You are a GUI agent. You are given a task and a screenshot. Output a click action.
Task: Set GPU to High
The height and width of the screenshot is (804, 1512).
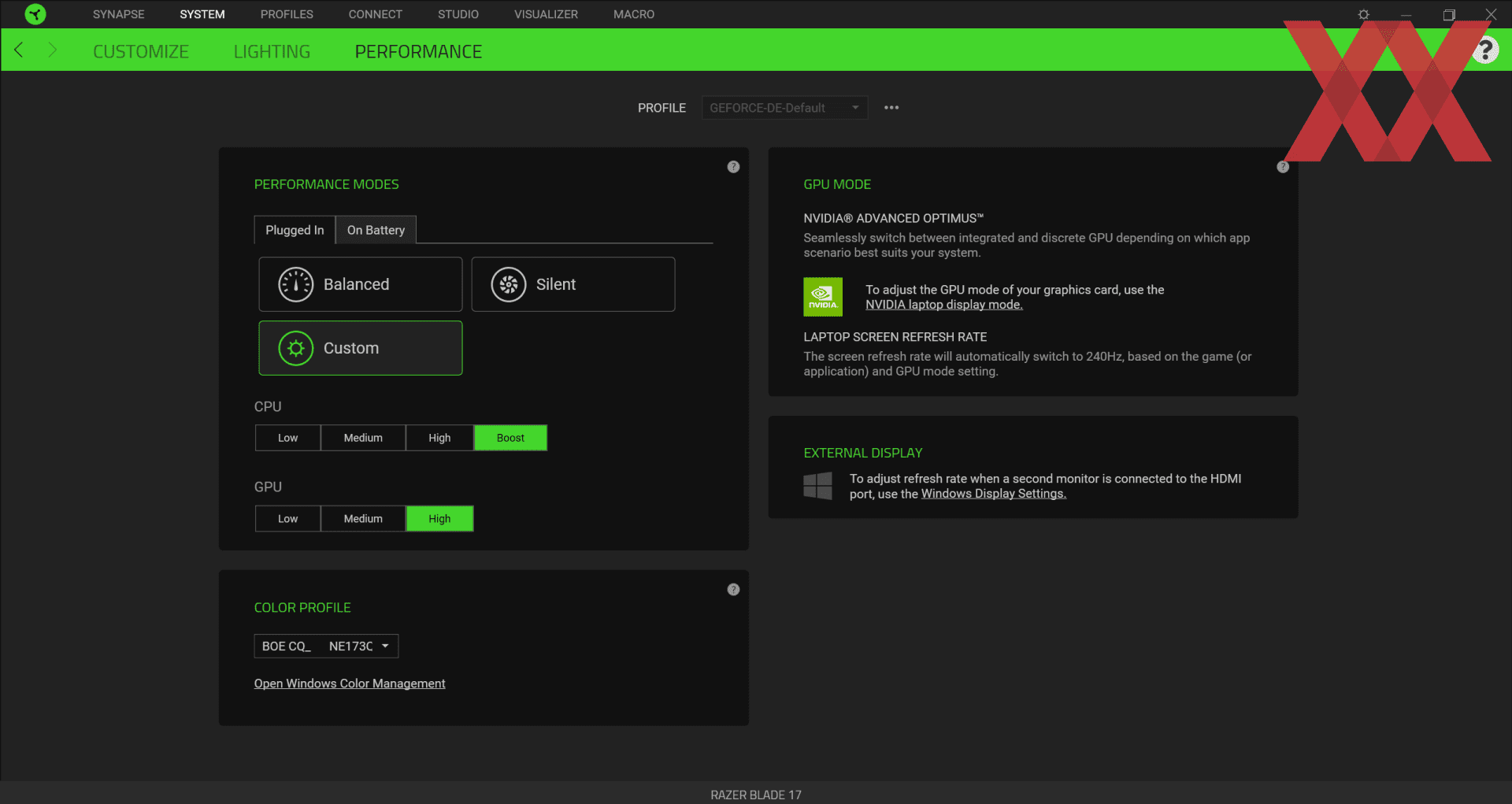coord(439,519)
